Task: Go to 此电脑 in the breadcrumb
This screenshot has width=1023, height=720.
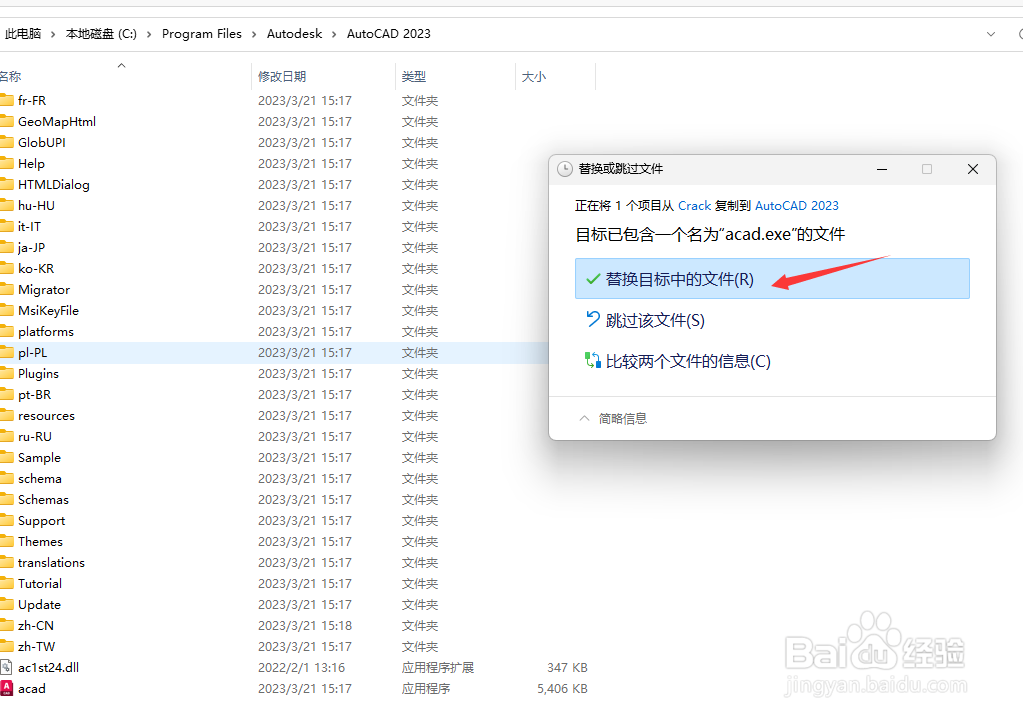Action: [23, 34]
